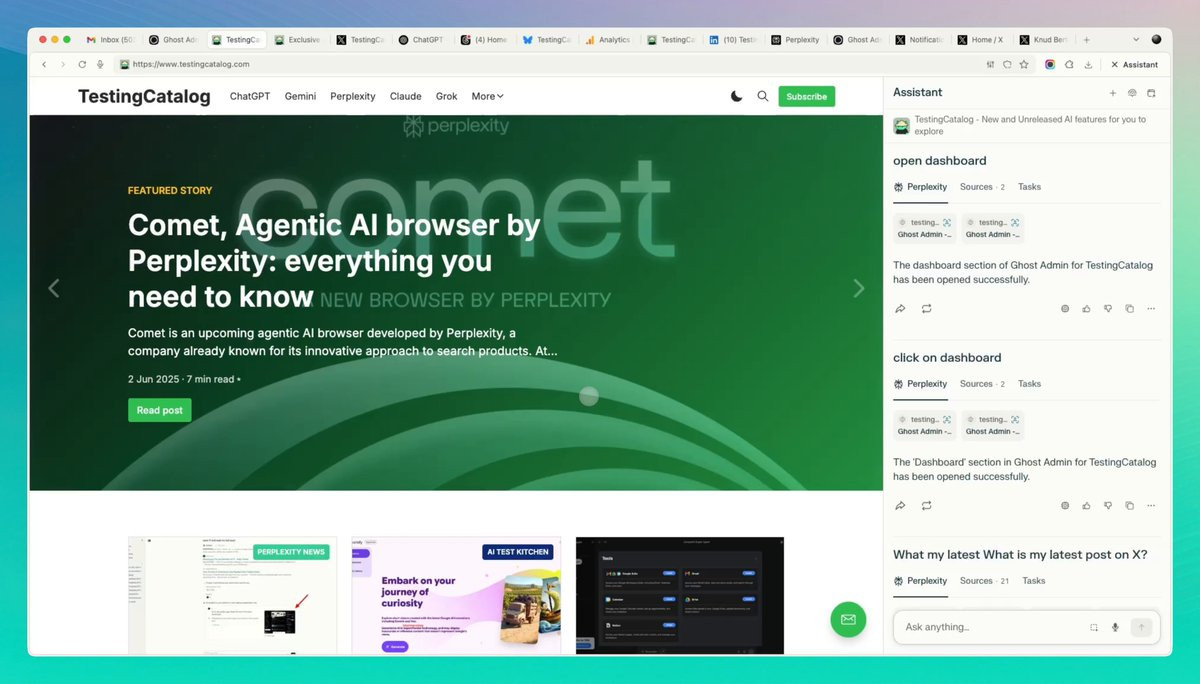Open the Grok navigation link
Viewport: 1200px width, 684px height.
tap(446, 96)
